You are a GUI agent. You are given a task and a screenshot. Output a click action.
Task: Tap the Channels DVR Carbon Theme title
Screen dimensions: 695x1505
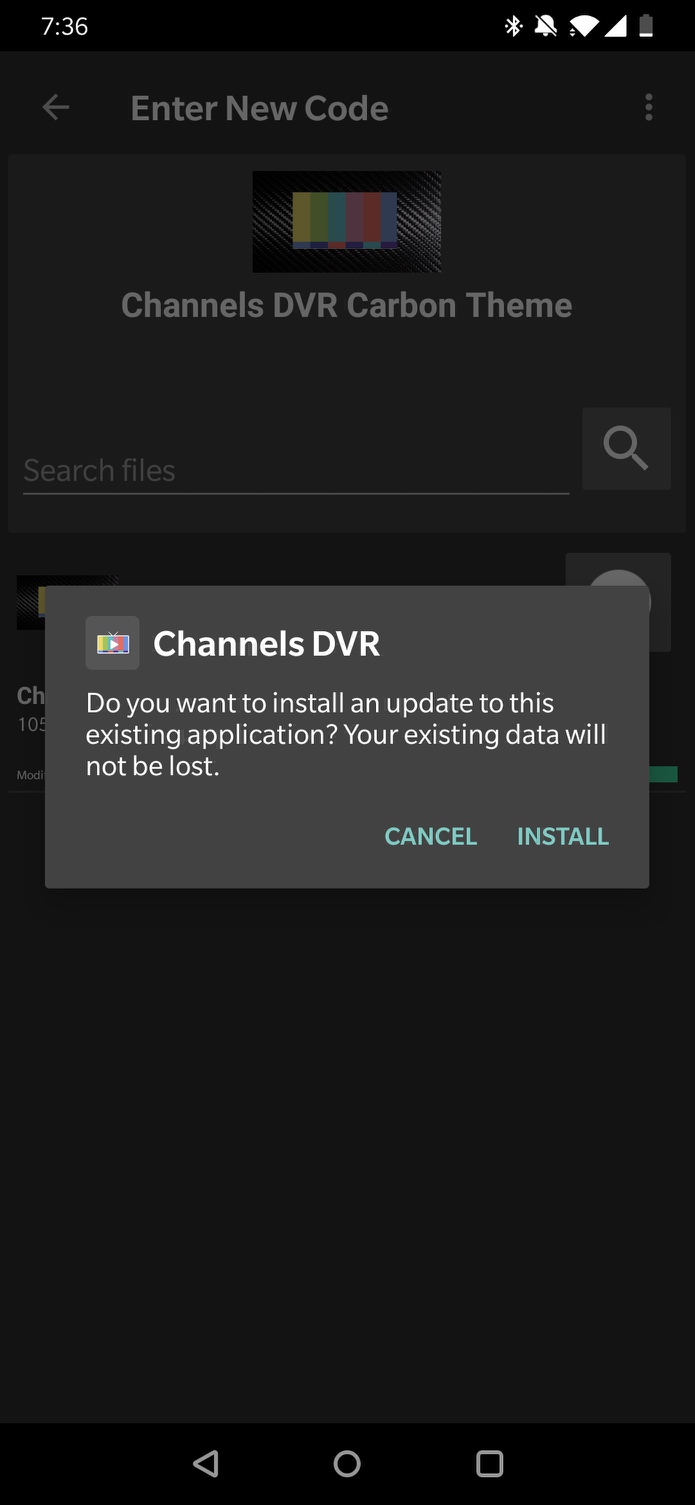[x=346, y=305]
